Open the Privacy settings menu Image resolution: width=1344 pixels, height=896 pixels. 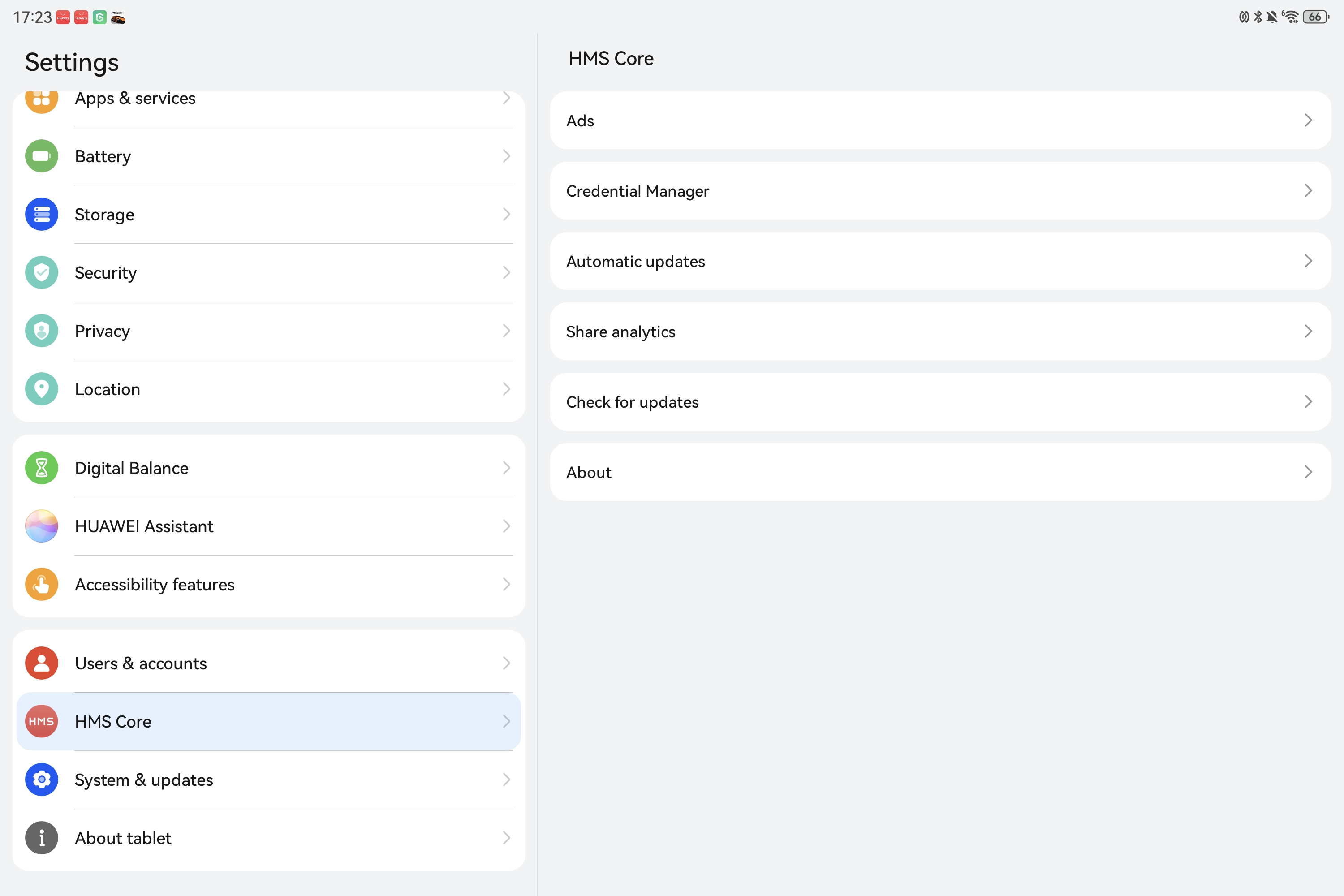(268, 331)
